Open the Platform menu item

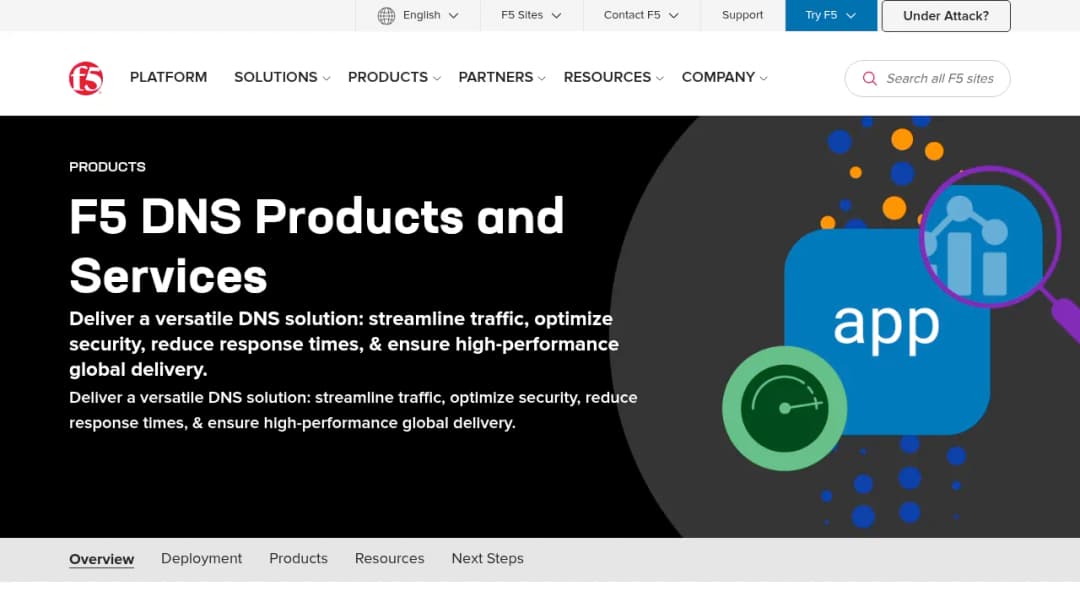[169, 77]
